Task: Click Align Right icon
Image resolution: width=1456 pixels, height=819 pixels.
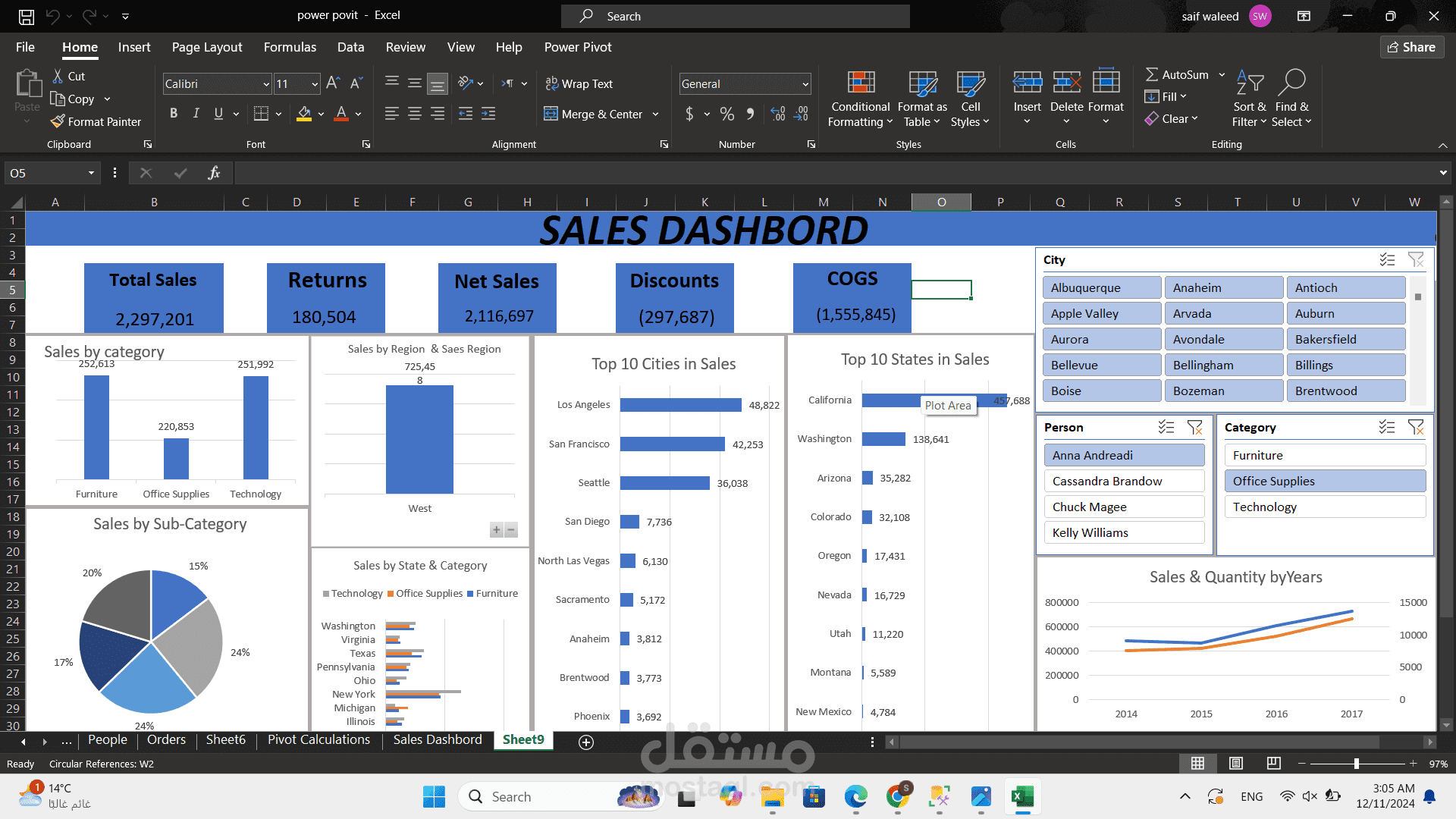Action: coord(438,114)
